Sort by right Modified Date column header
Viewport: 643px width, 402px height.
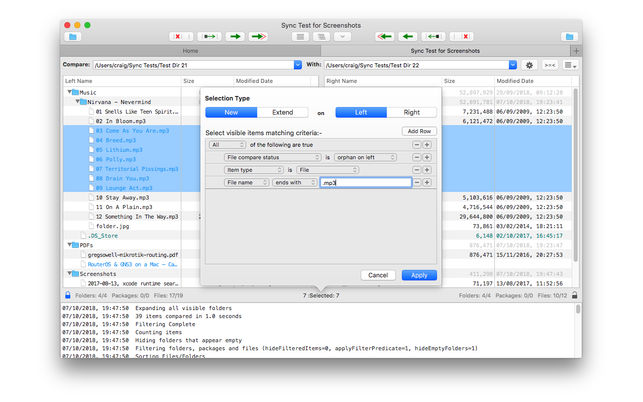532,81
